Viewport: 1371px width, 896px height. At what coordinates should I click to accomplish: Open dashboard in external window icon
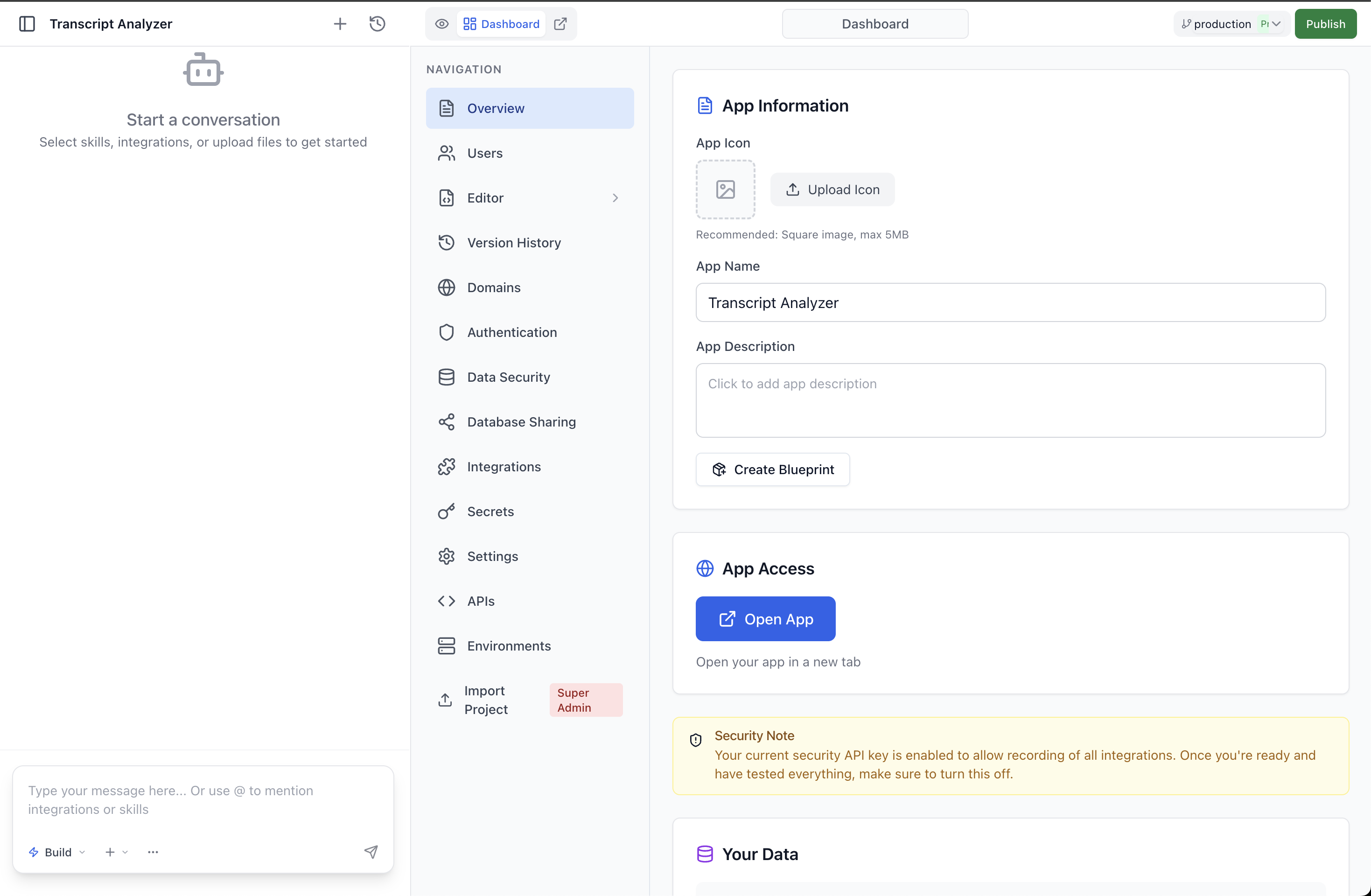tap(560, 24)
